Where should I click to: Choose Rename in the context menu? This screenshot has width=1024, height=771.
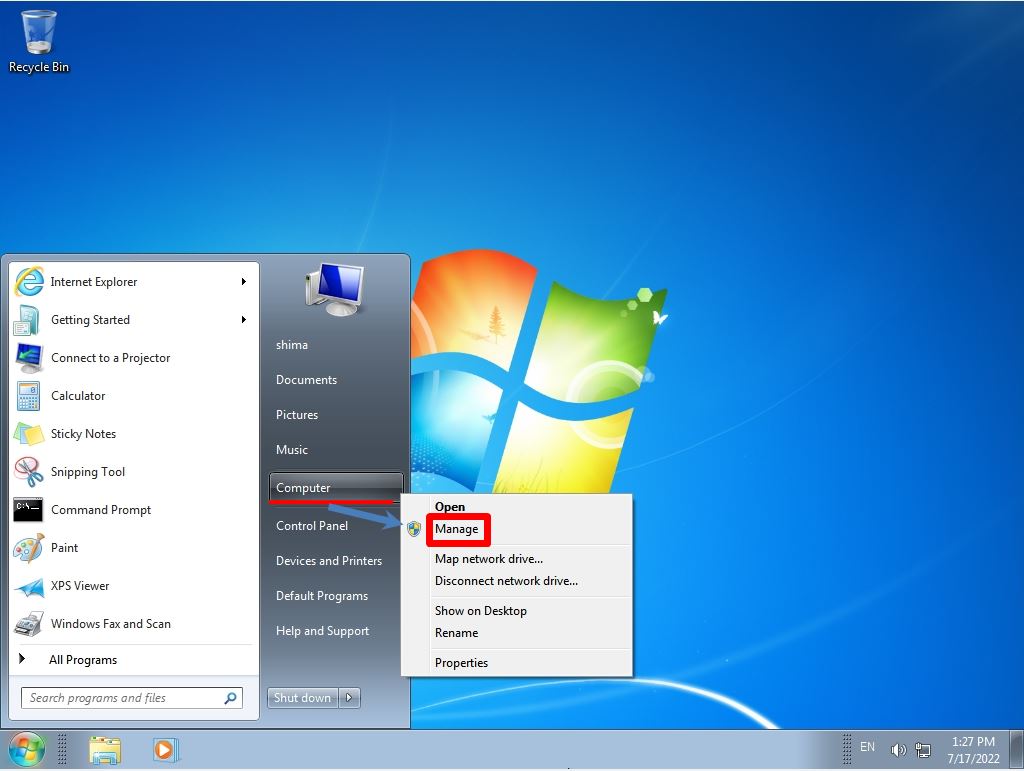456,633
